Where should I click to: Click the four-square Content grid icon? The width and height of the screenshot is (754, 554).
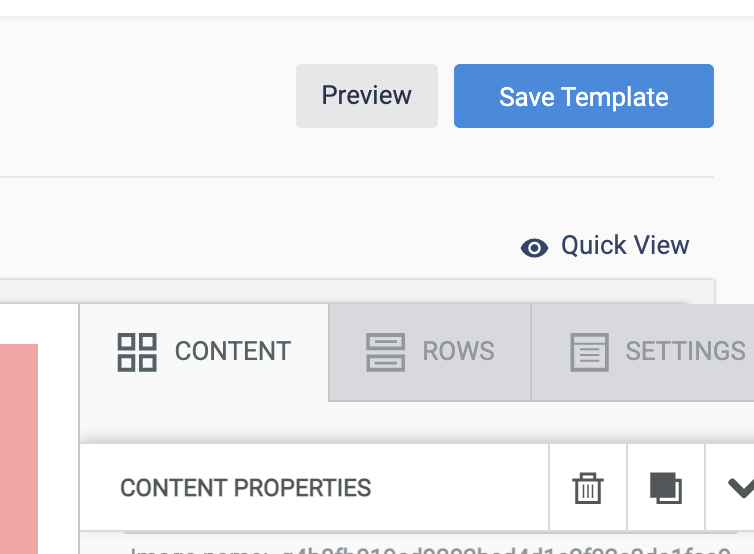pos(137,352)
